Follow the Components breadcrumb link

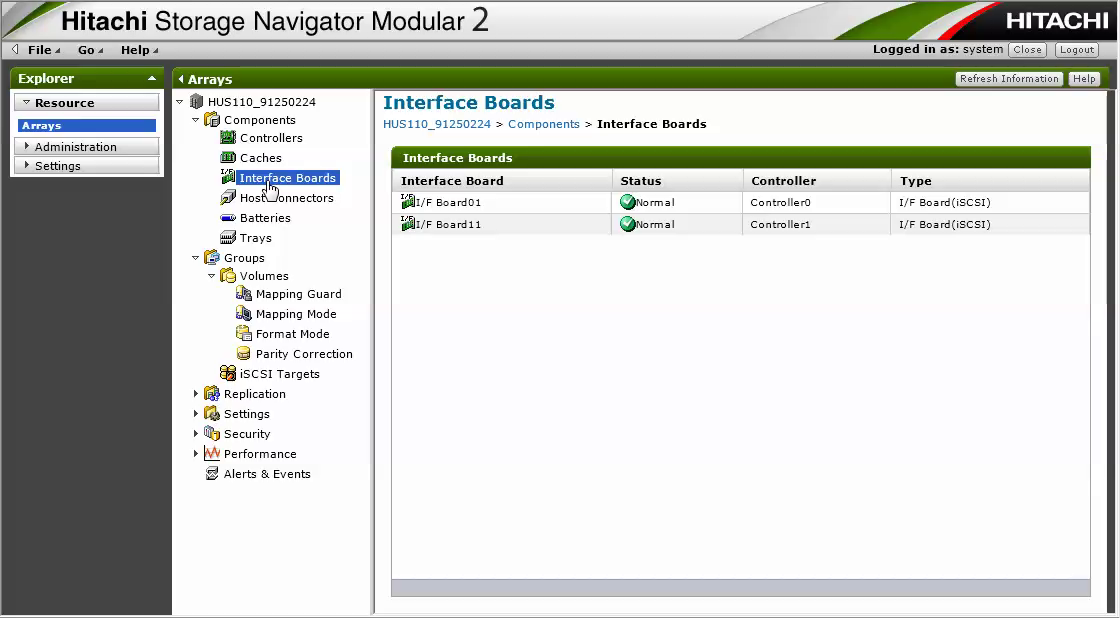(544, 124)
